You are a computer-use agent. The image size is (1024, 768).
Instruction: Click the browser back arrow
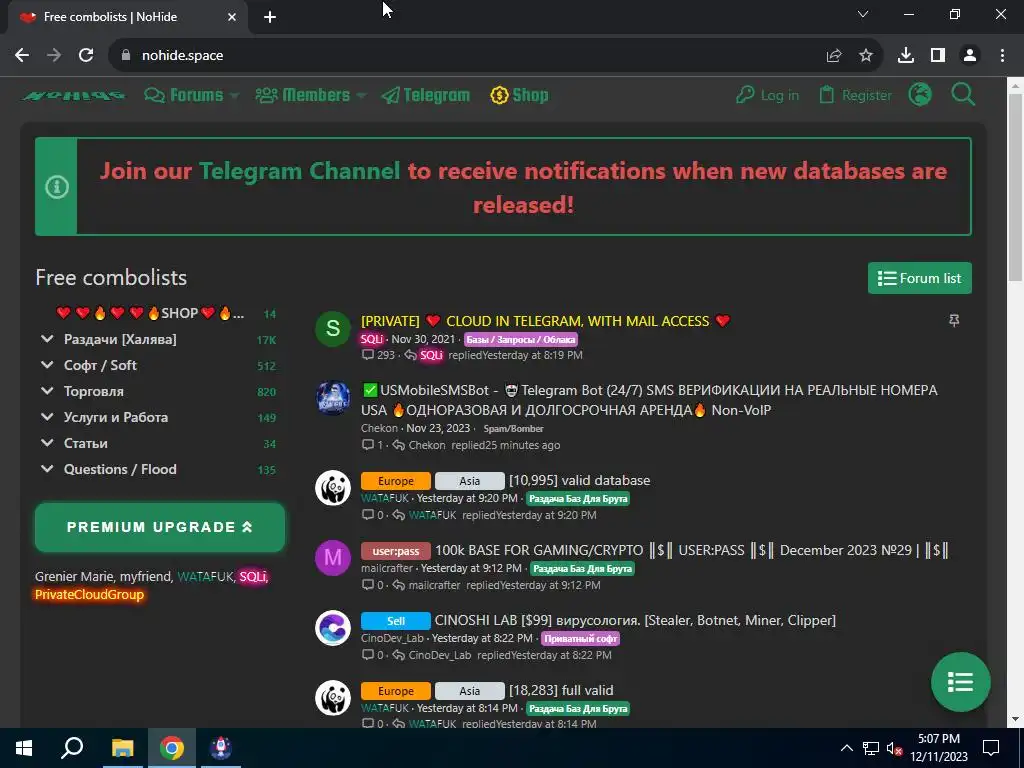[22, 56]
